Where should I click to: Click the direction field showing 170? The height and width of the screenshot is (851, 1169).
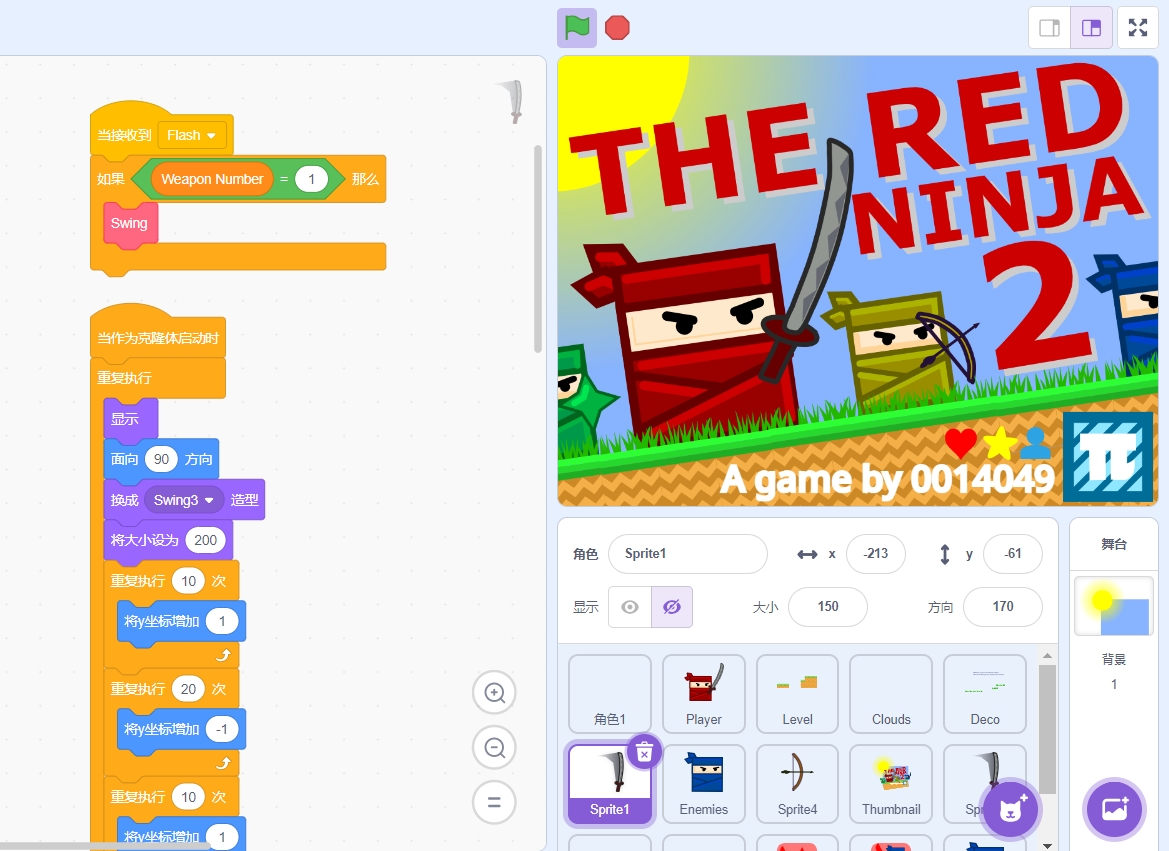click(1002, 607)
